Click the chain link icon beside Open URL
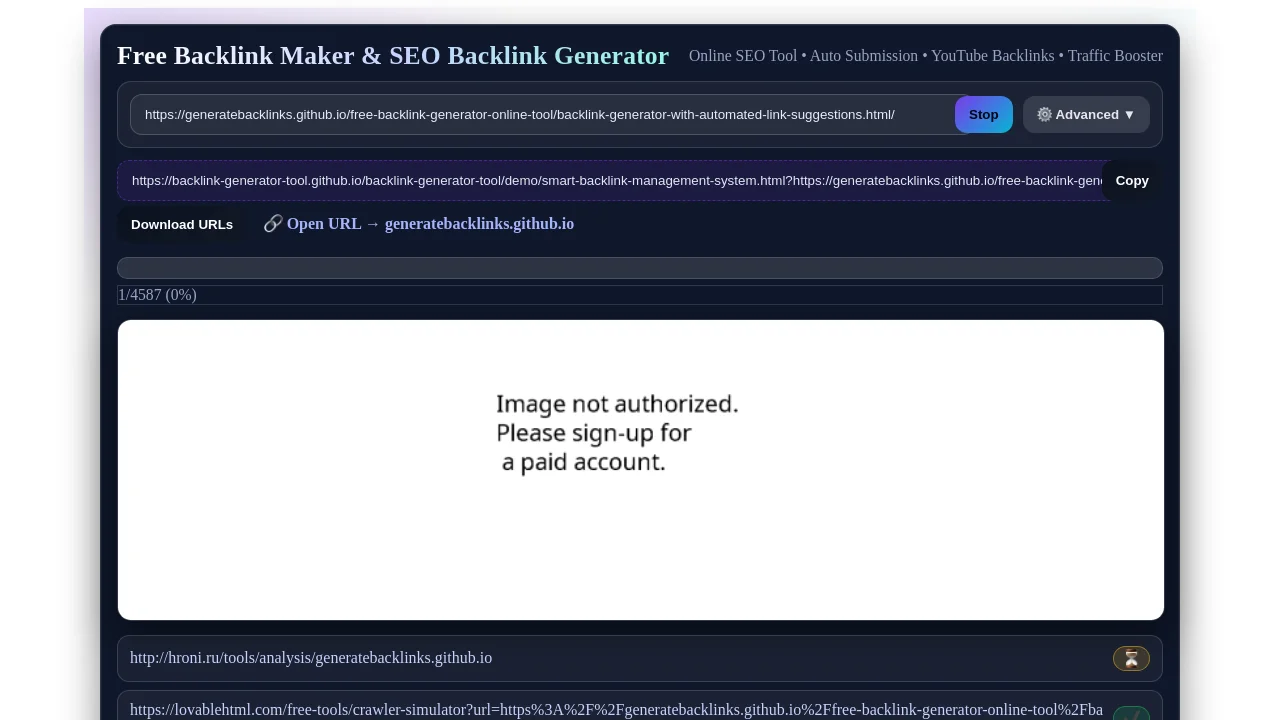The height and width of the screenshot is (720, 1280). (x=273, y=224)
